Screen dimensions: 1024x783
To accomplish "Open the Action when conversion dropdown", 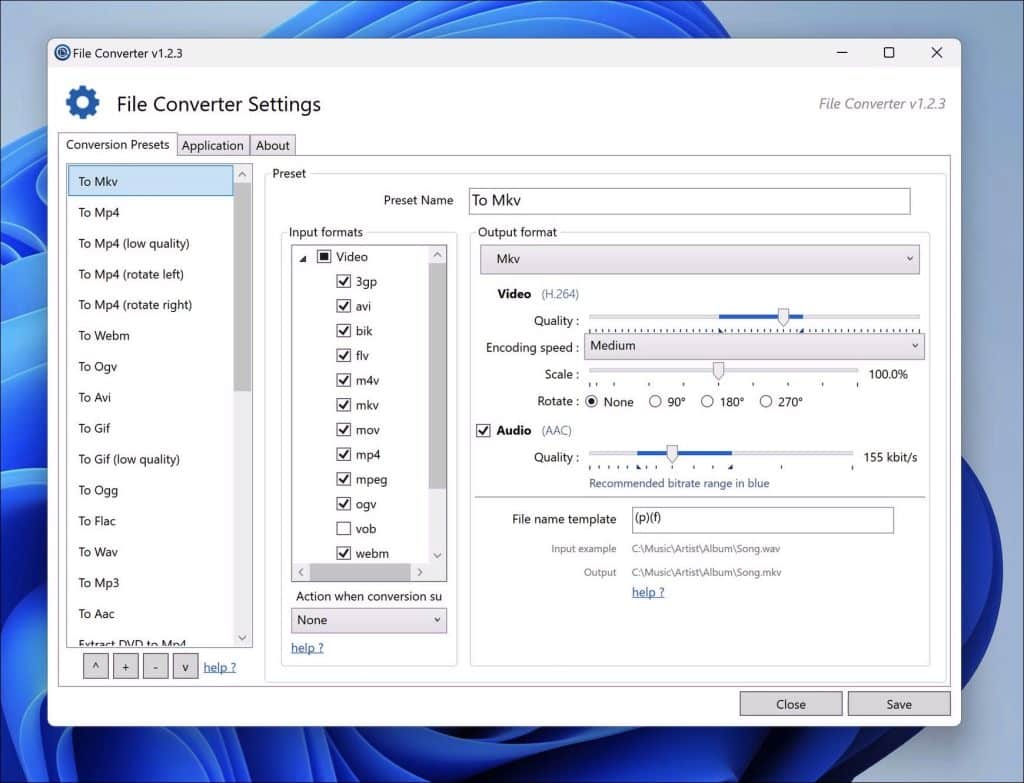I will [368, 620].
